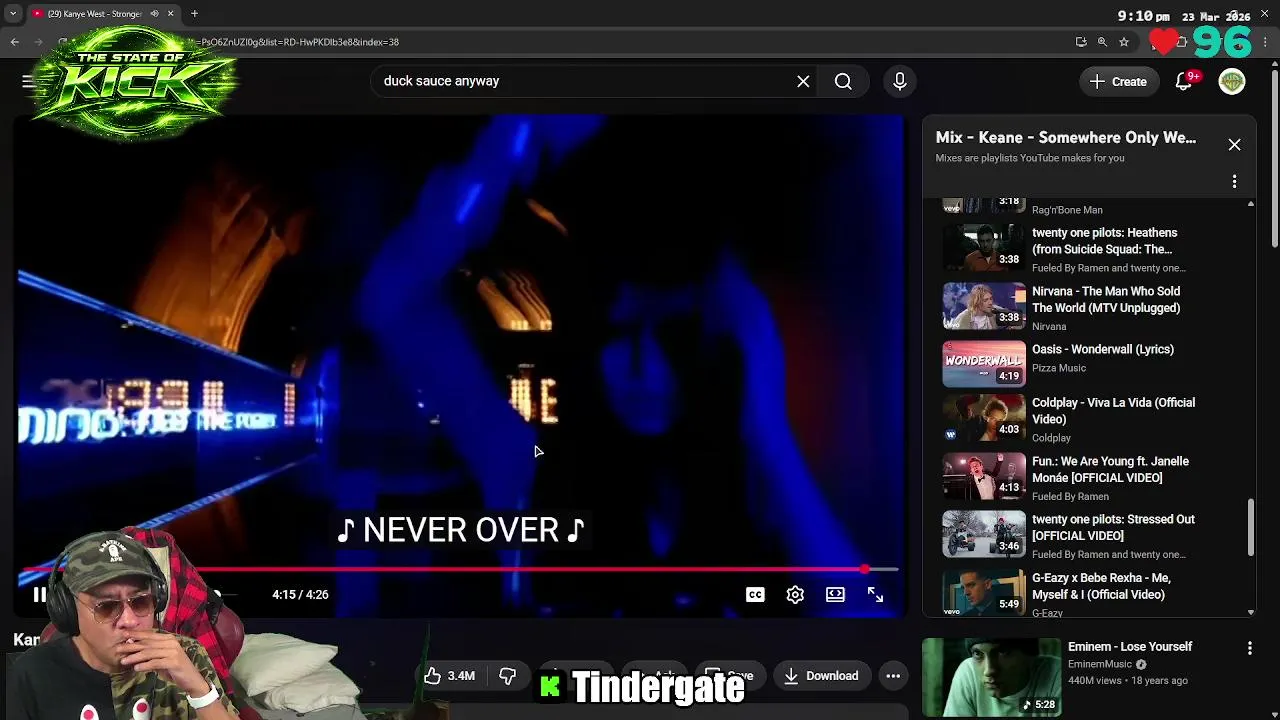Screen dimensions: 1280x720
Task: Click the Eminem Lose Yourself thumbnail
Action: pos(991,678)
